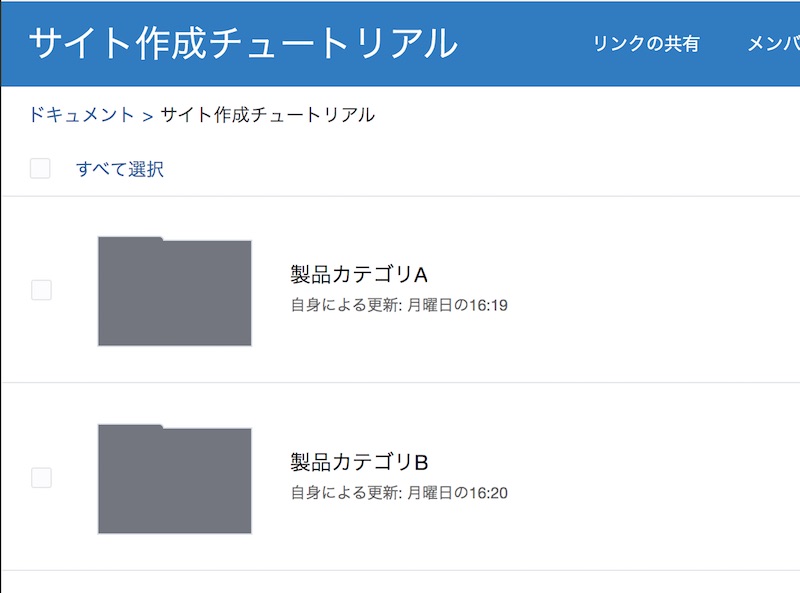Tick the select-all checkbox
Viewport: 800px width, 593px height.
coord(40,168)
